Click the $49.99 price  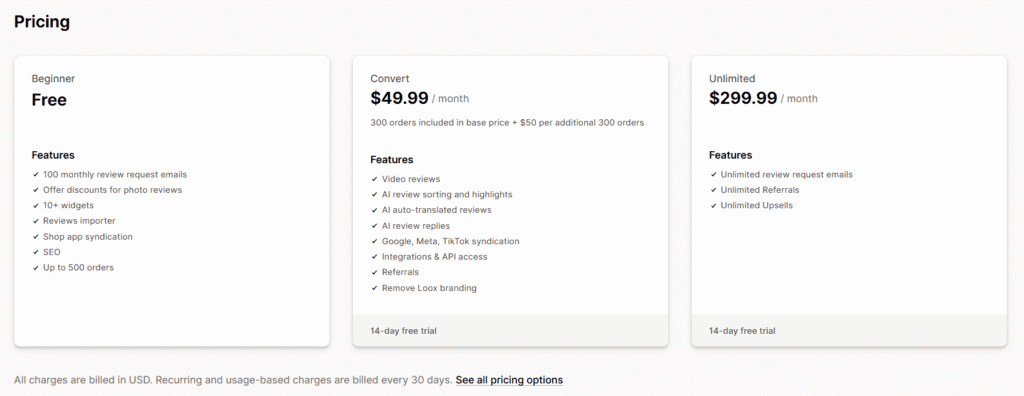tap(400, 98)
